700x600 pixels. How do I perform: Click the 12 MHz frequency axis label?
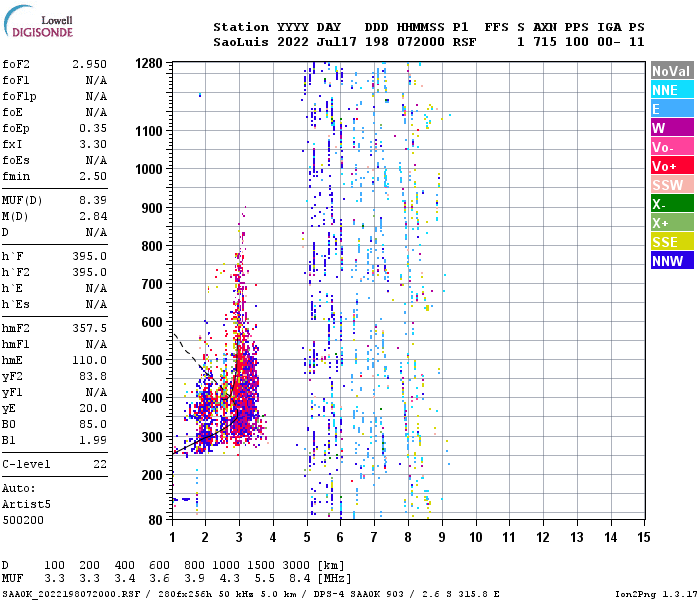(543, 537)
